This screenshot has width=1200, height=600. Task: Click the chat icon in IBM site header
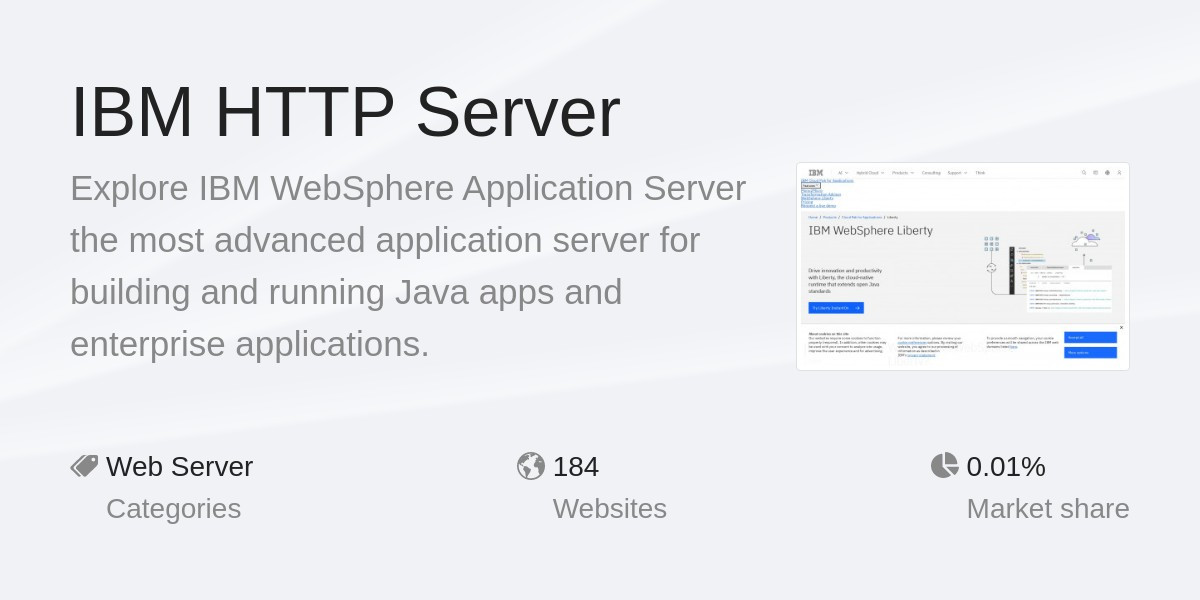tap(1095, 173)
